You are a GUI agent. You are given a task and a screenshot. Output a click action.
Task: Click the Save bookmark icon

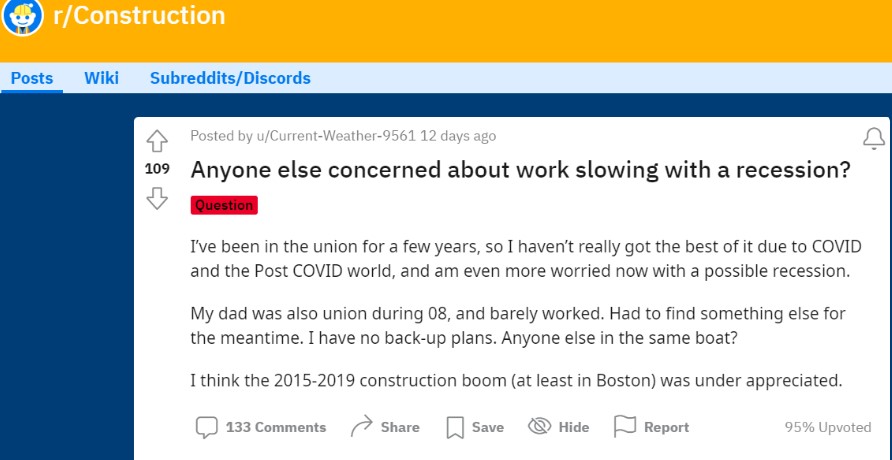(455, 428)
